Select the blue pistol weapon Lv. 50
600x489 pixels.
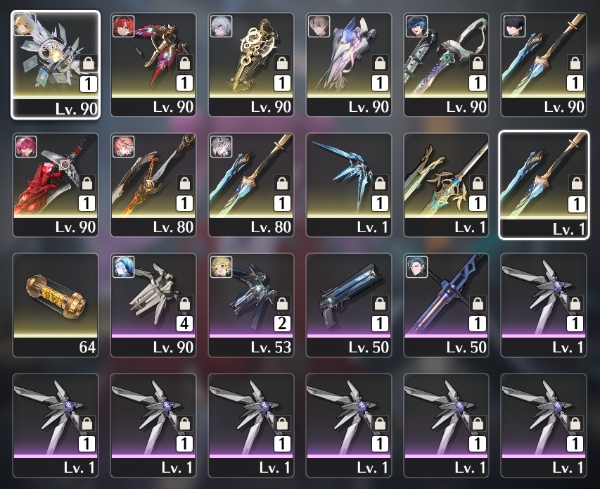(349, 305)
